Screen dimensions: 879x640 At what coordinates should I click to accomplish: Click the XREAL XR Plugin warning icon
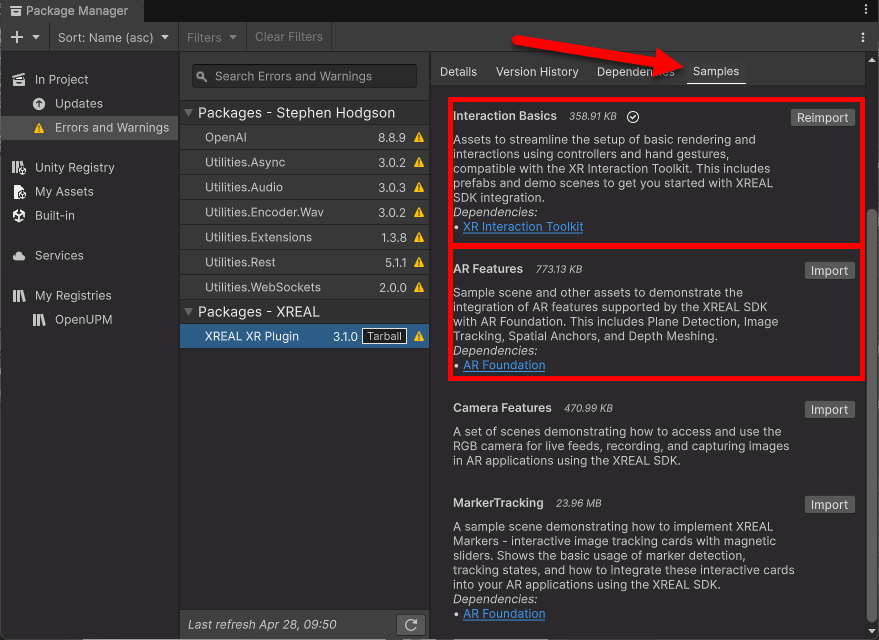419,336
